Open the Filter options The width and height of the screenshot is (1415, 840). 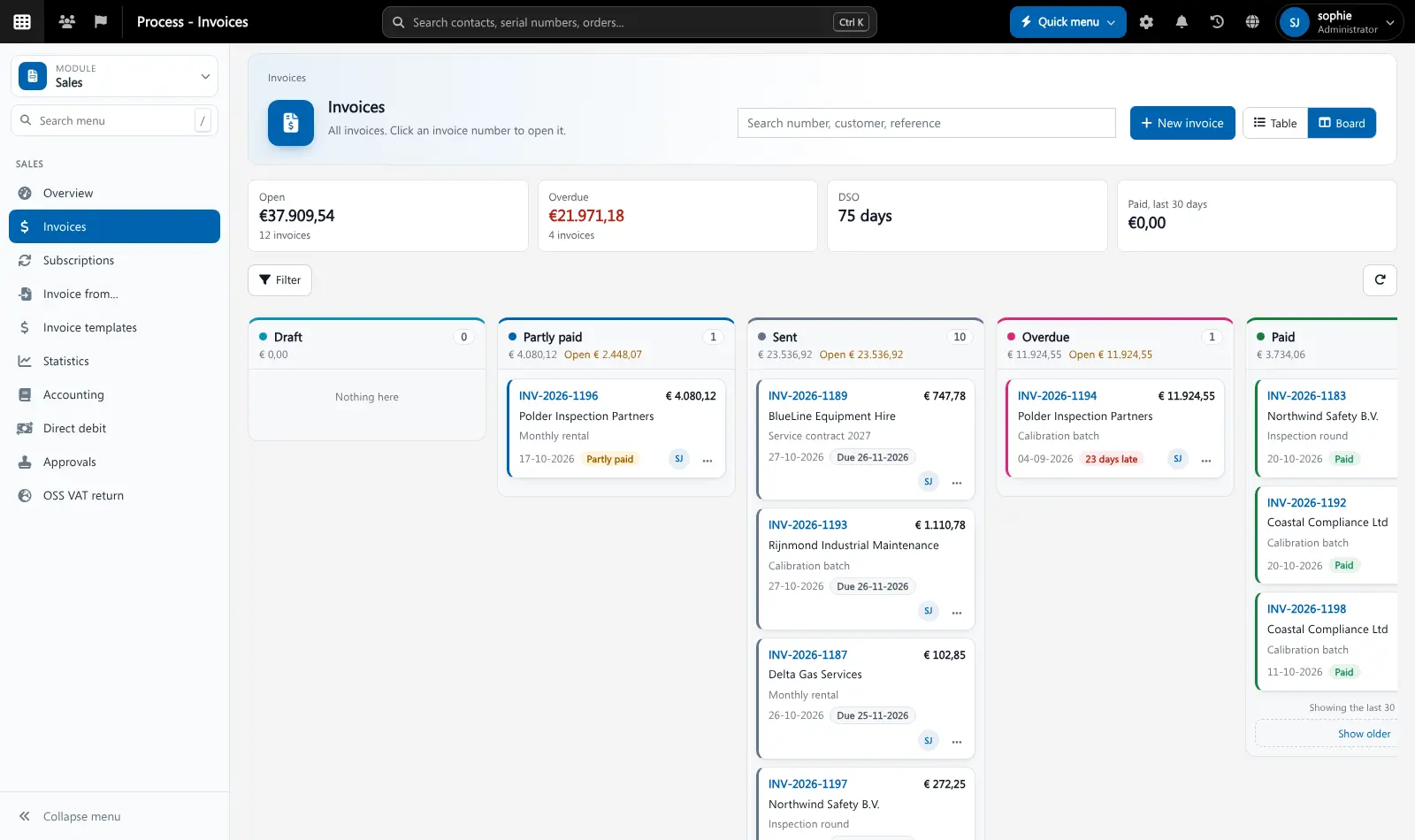(x=279, y=280)
